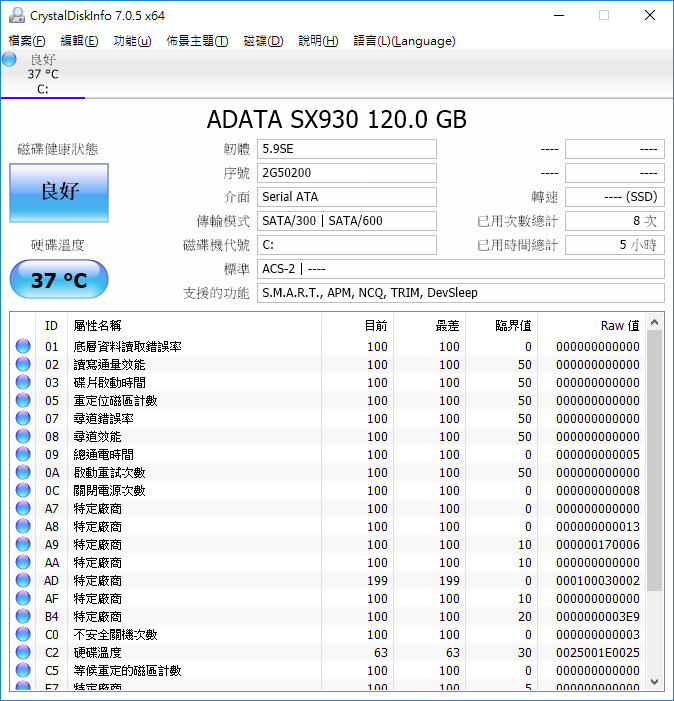Viewport: 674px width, 701px height.
Task: Click the scroll up arrow of the attribute list
Action: (x=655, y=322)
